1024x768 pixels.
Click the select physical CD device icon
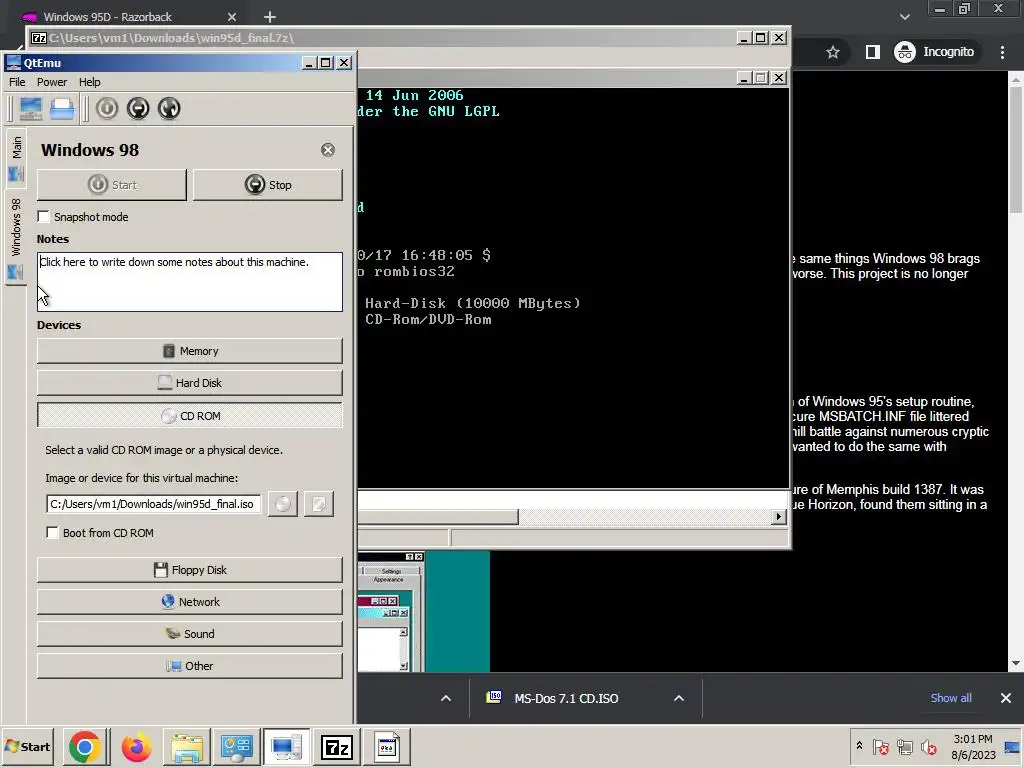pos(283,504)
